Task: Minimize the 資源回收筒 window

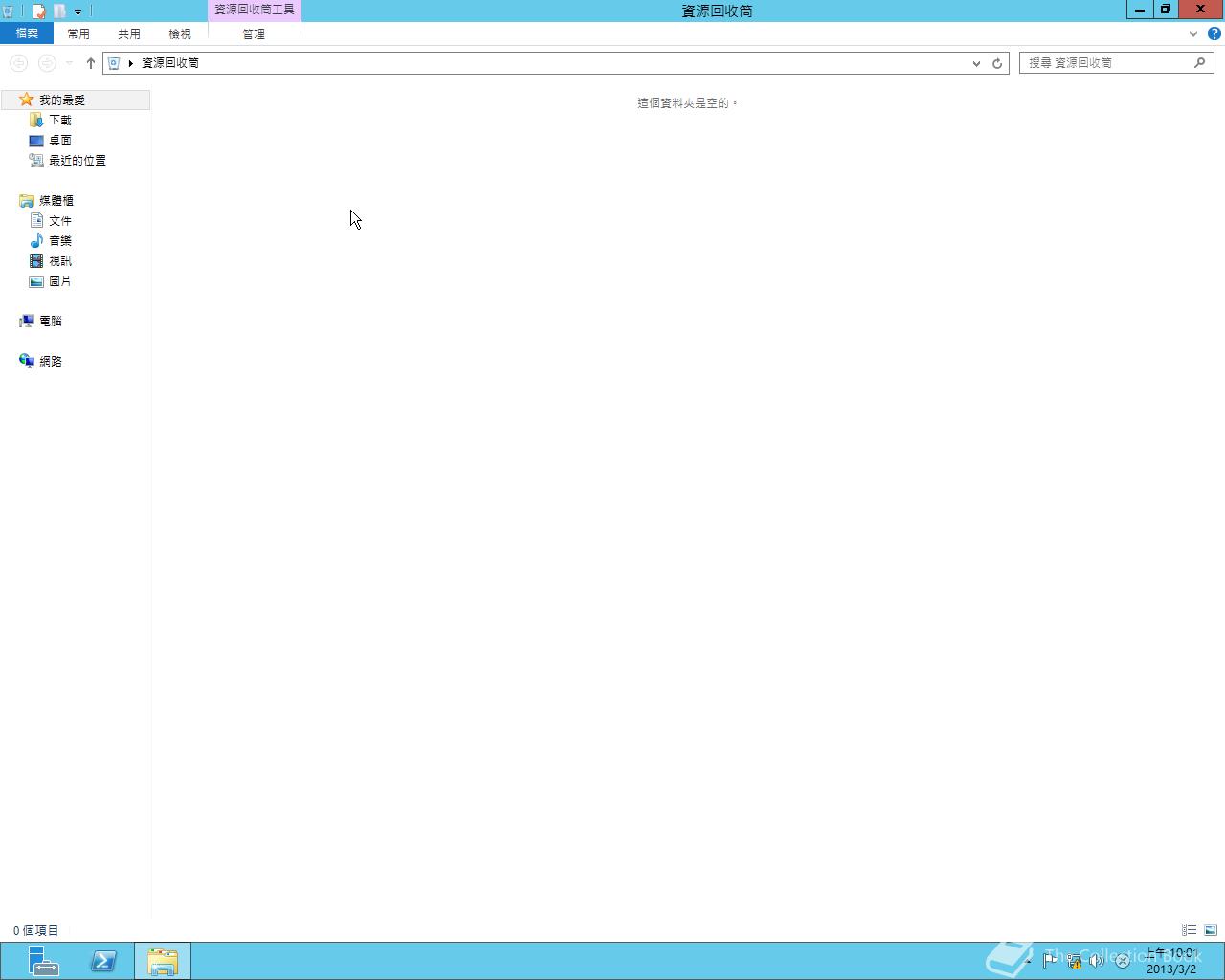Action: (1140, 10)
